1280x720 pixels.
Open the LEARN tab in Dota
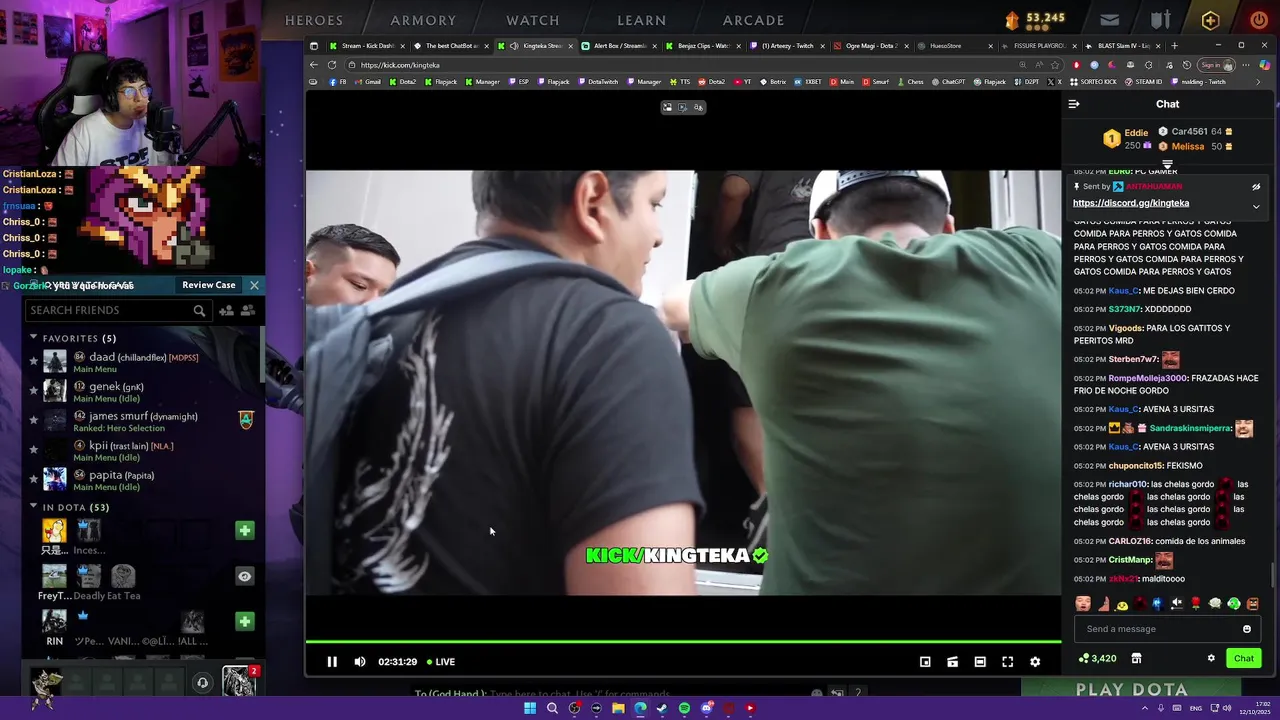[x=642, y=20]
